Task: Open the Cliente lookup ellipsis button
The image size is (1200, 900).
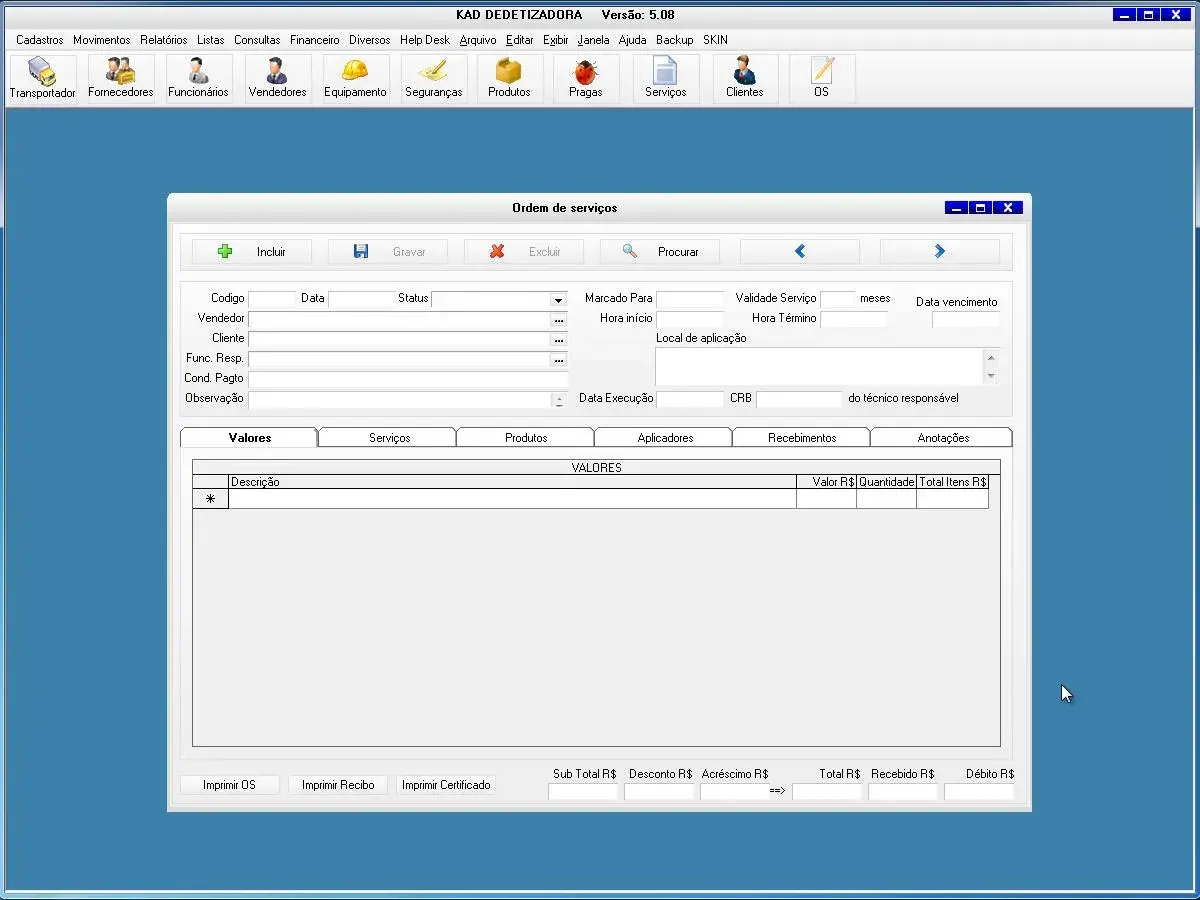Action: click(559, 339)
